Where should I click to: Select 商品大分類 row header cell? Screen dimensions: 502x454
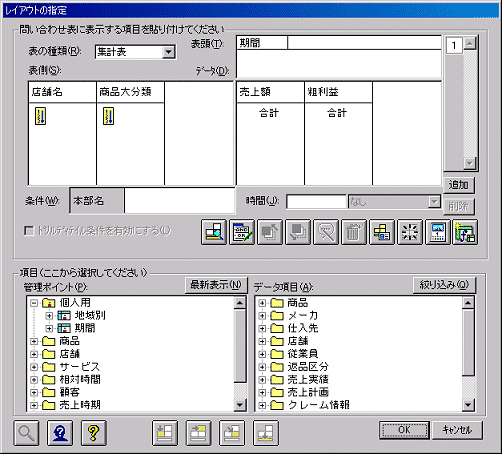click(130, 92)
